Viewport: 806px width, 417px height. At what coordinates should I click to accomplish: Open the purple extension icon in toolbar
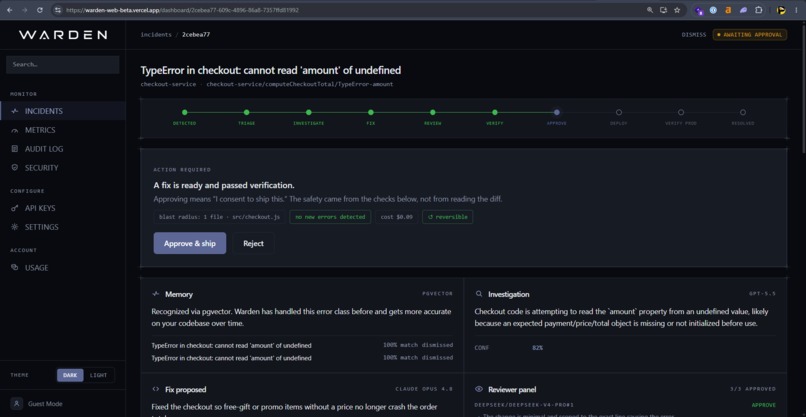click(699, 10)
